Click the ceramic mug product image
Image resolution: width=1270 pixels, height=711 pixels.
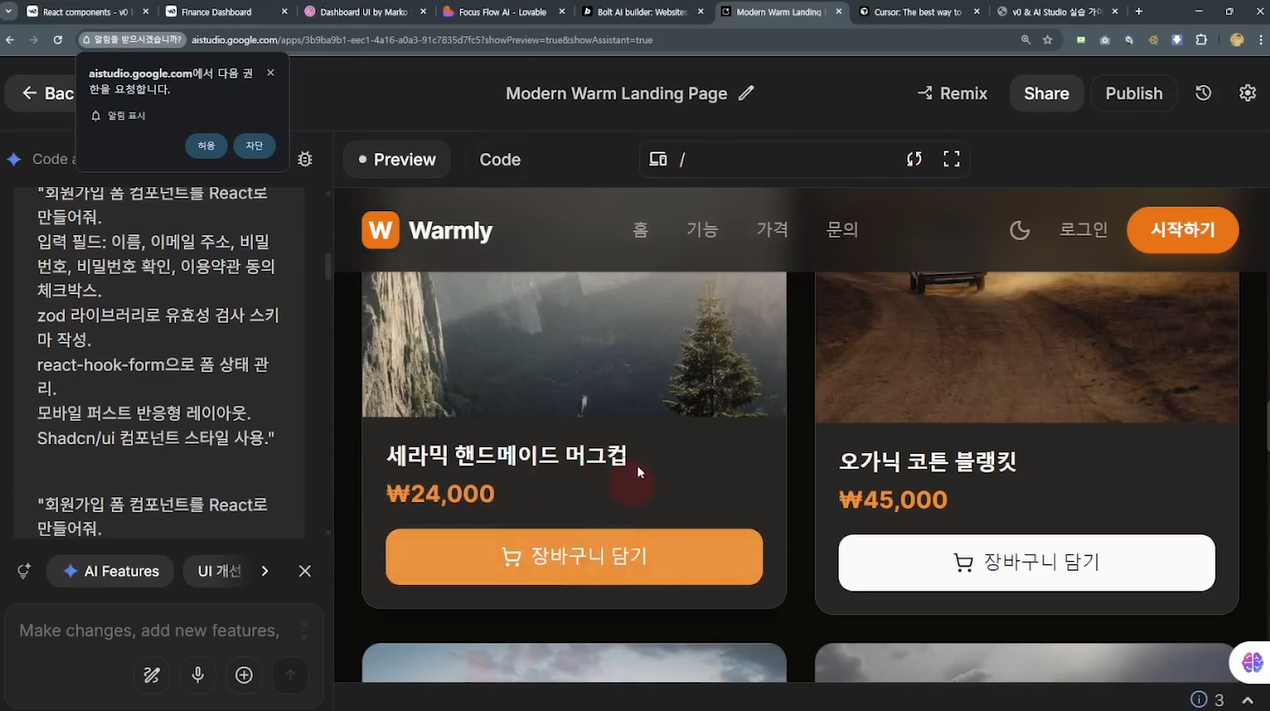point(574,344)
